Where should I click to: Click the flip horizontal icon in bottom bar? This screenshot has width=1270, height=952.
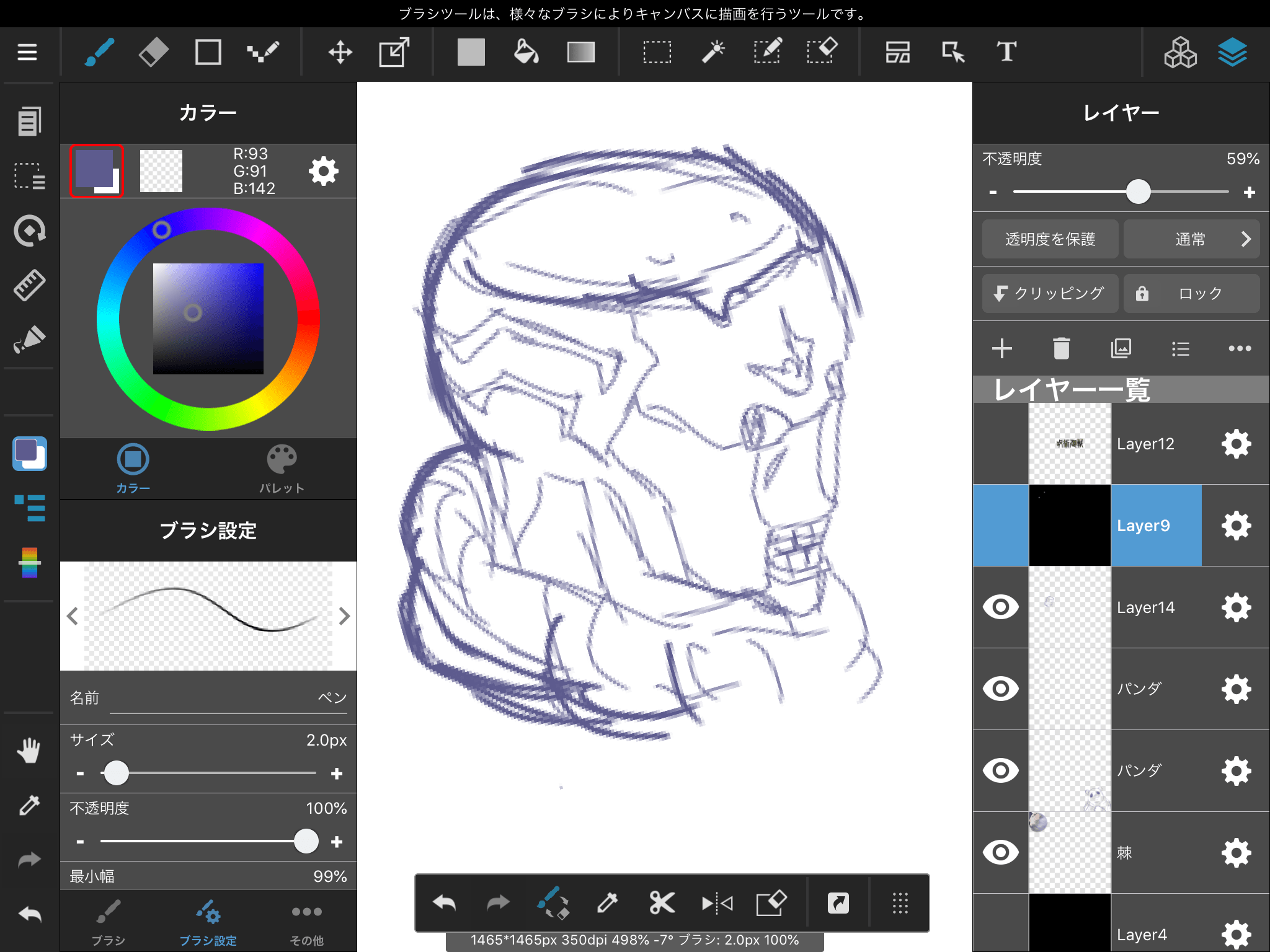717,904
